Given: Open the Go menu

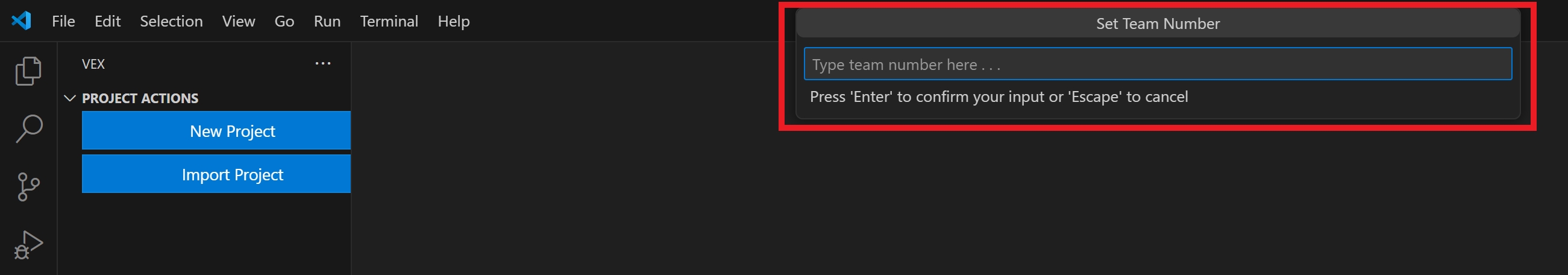Looking at the screenshot, I should (x=284, y=21).
